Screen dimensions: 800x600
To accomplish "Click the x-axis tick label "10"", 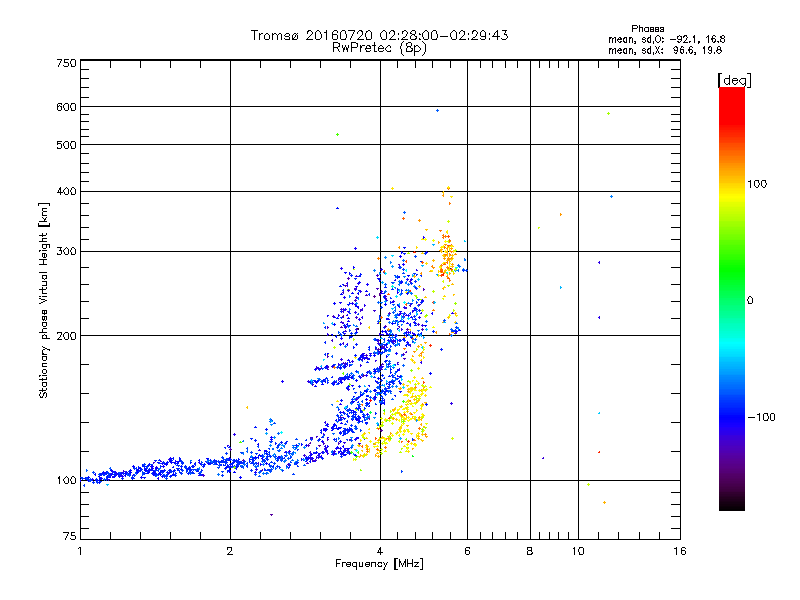I will pyautogui.click(x=578, y=551).
